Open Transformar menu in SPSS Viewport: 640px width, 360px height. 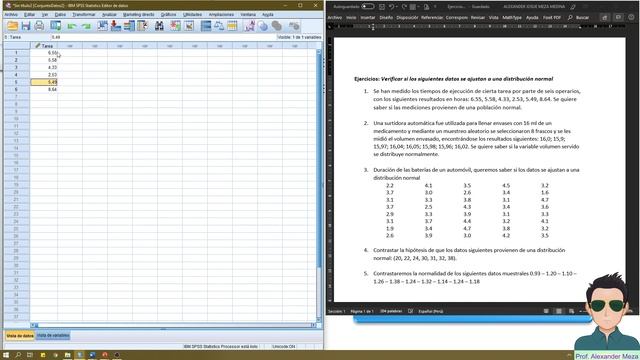[84, 14]
